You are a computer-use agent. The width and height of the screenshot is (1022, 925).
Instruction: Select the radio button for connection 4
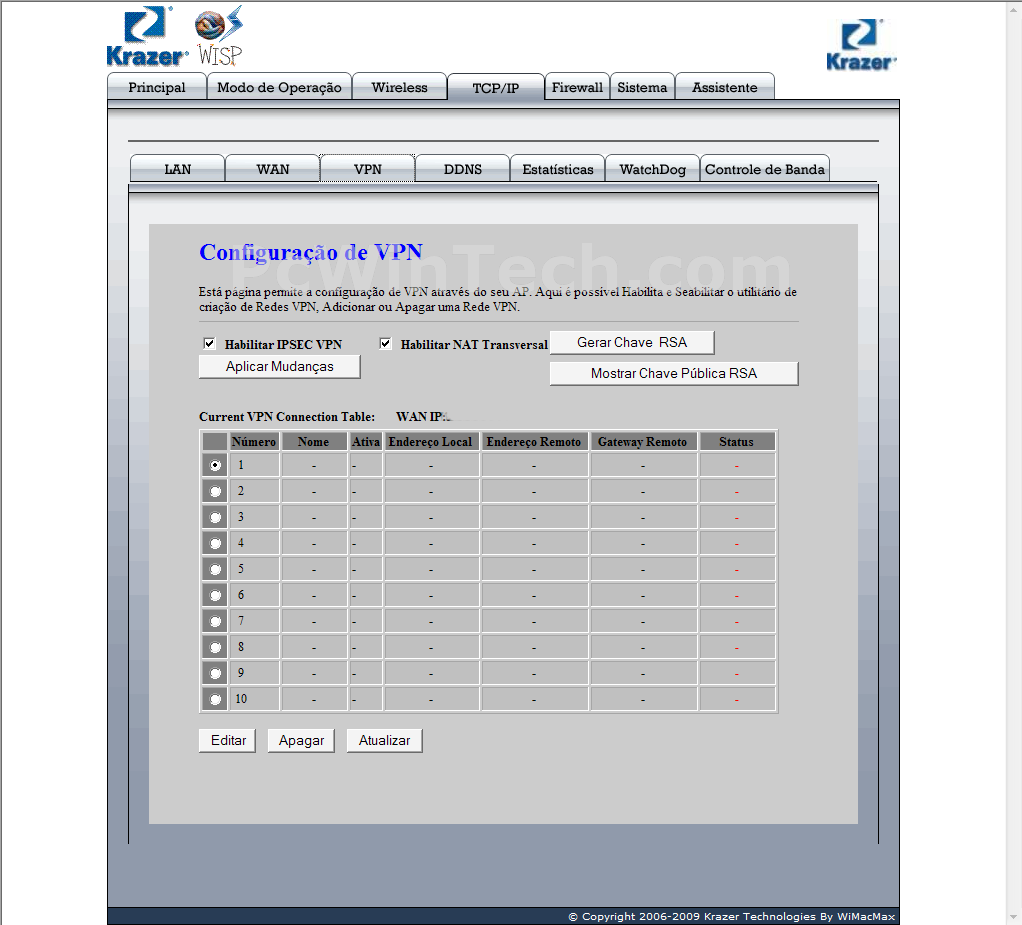tap(215, 543)
